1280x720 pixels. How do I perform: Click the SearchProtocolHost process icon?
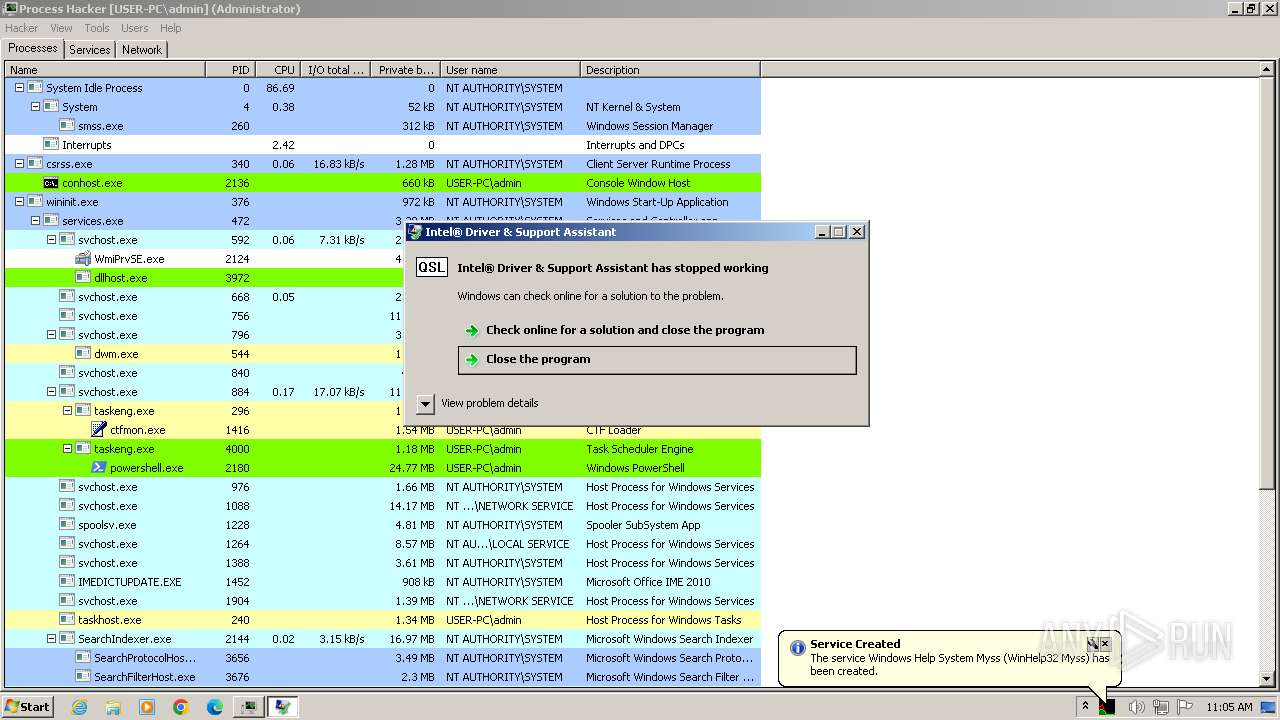pos(83,658)
